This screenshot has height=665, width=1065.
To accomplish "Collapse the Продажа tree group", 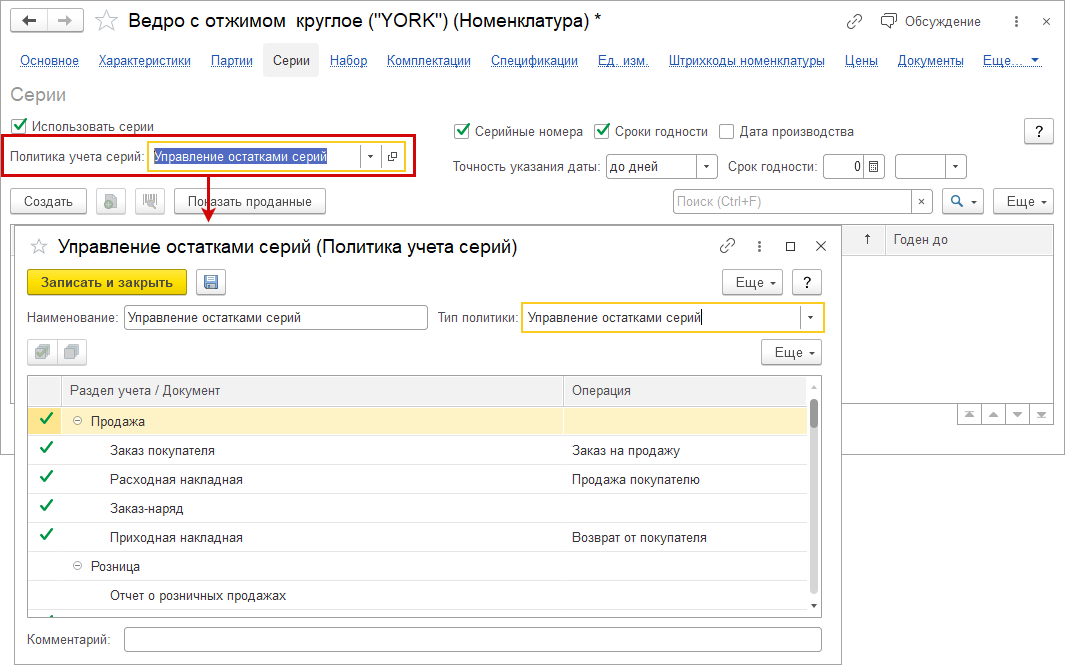I will click(x=77, y=421).
